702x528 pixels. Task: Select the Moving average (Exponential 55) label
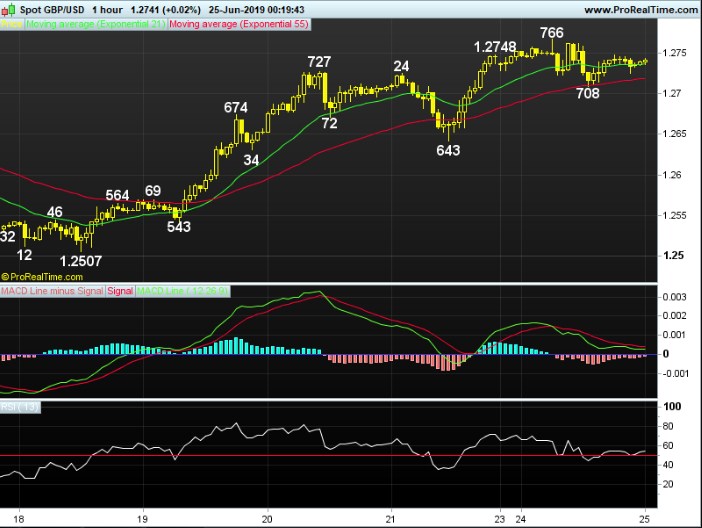[240, 23]
